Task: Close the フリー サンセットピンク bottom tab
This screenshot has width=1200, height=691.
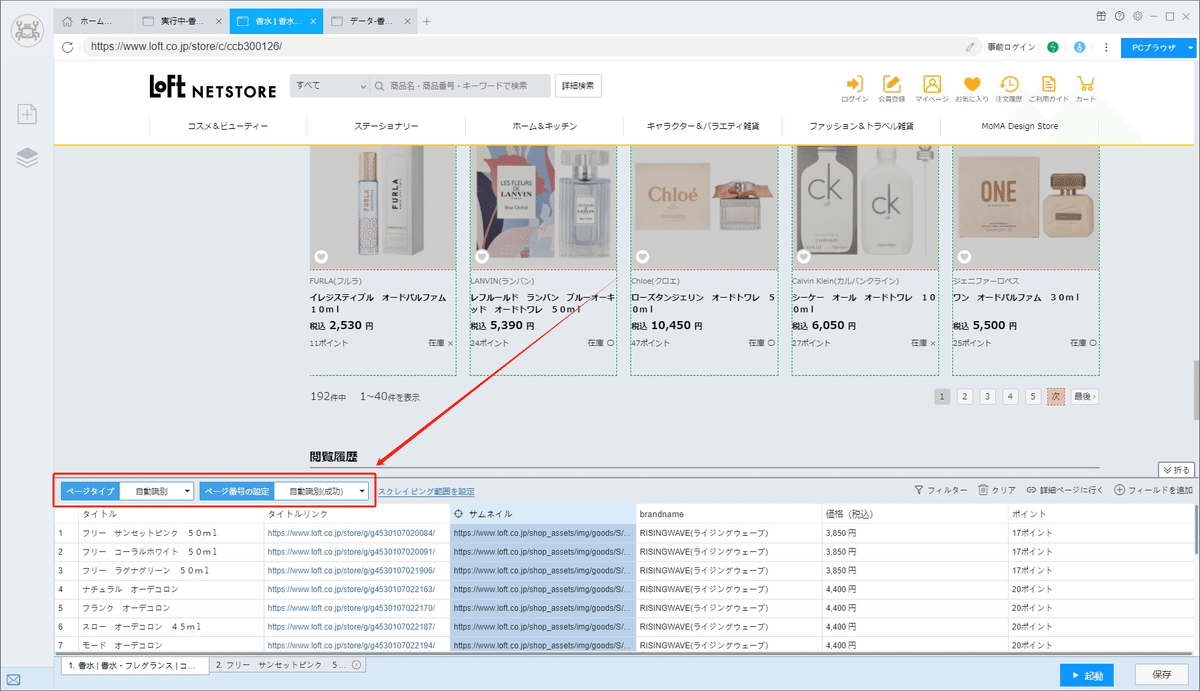Action: 356,665
